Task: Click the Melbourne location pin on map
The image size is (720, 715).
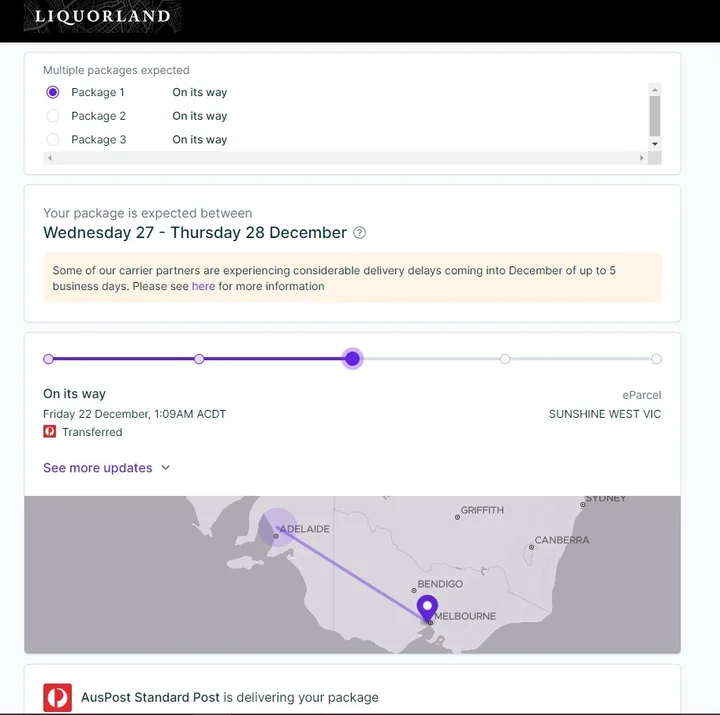Action: (427, 608)
